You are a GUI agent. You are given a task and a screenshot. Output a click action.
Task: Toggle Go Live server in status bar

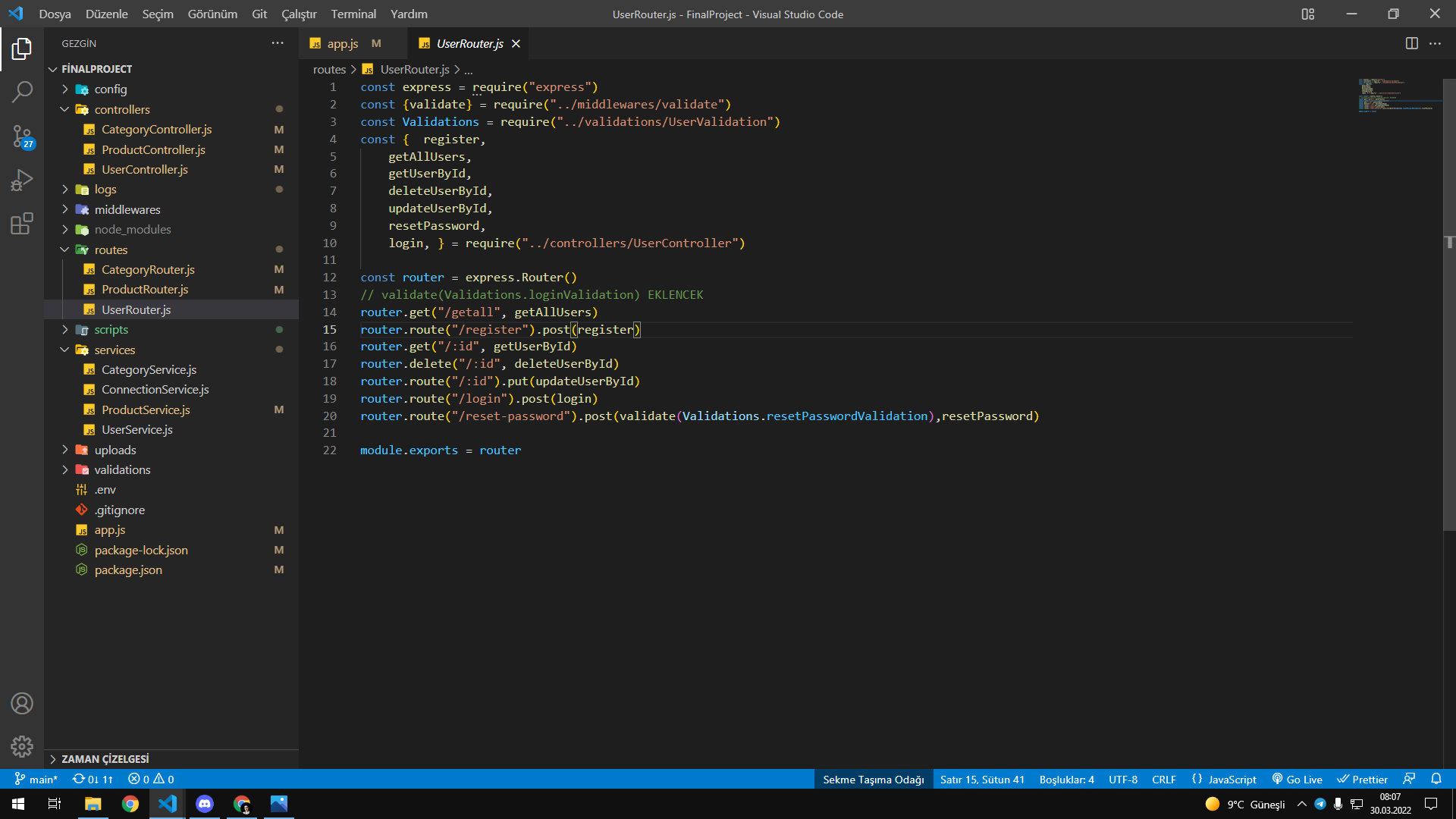click(1298, 780)
